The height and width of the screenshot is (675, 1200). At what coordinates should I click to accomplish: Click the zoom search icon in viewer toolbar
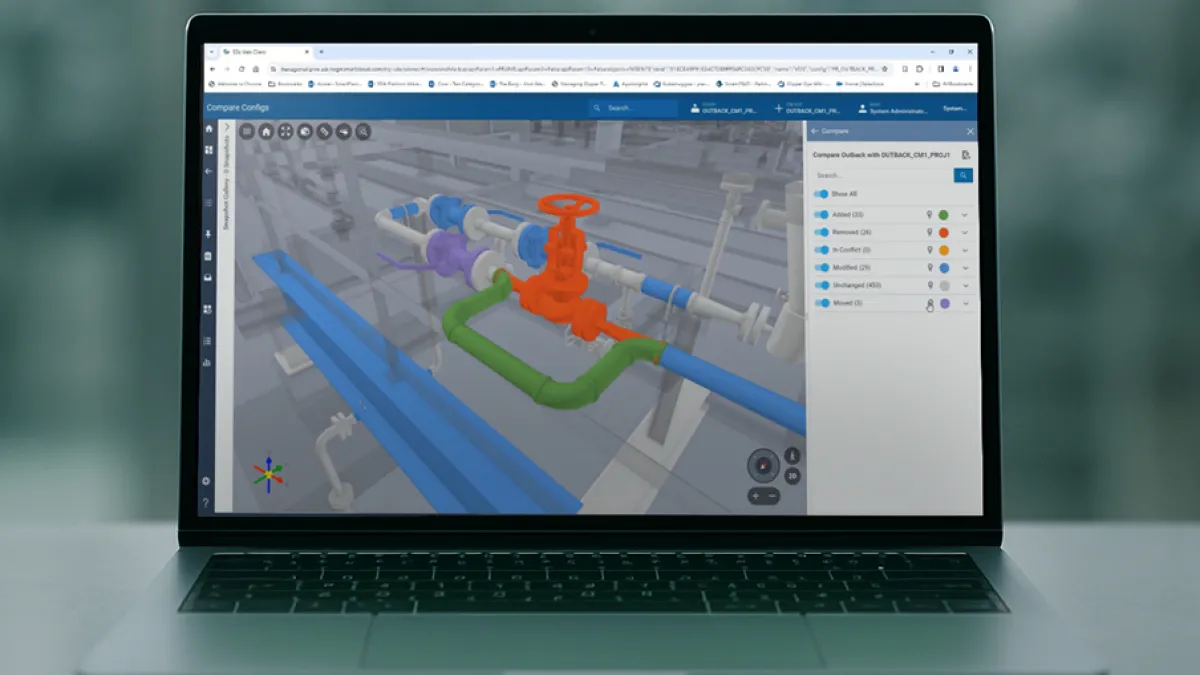(x=363, y=131)
